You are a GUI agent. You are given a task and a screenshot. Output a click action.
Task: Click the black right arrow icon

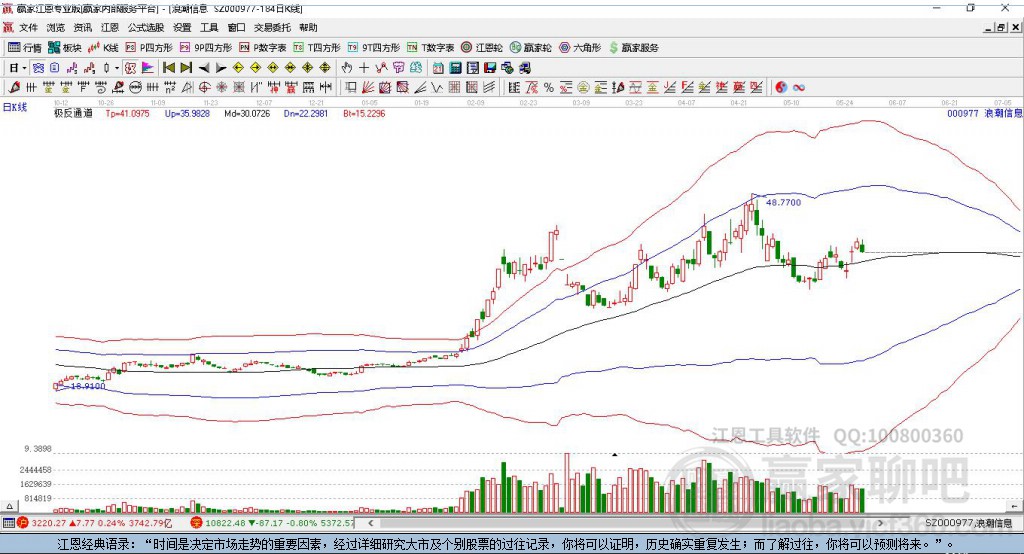click(x=221, y=68)
